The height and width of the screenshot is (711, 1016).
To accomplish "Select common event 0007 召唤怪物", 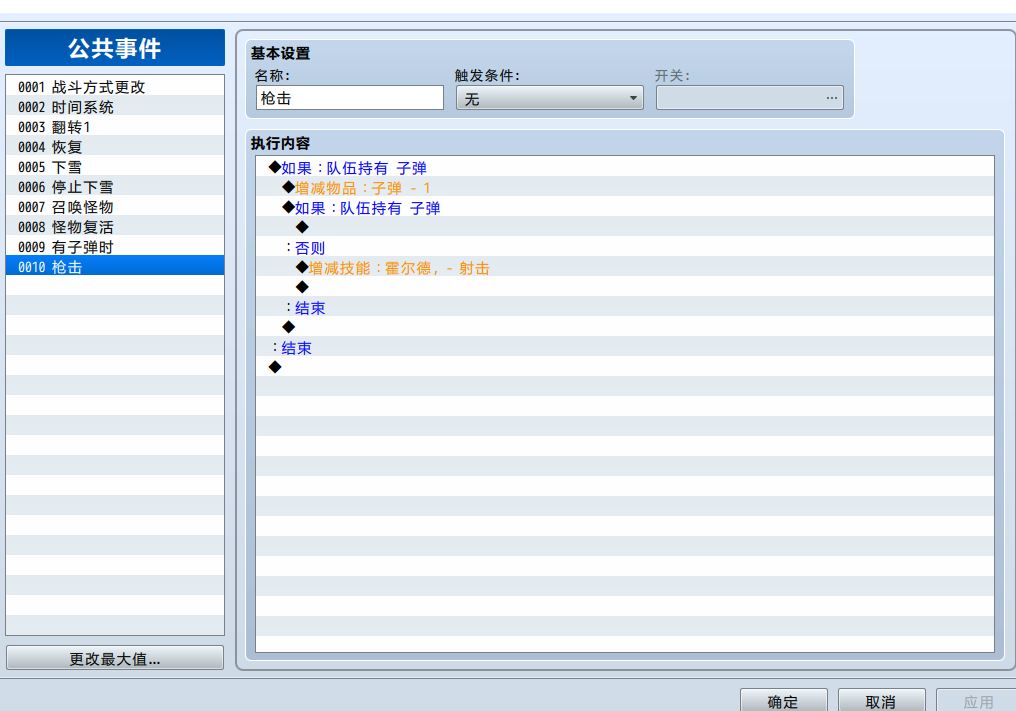I will [x=115, y=207].
